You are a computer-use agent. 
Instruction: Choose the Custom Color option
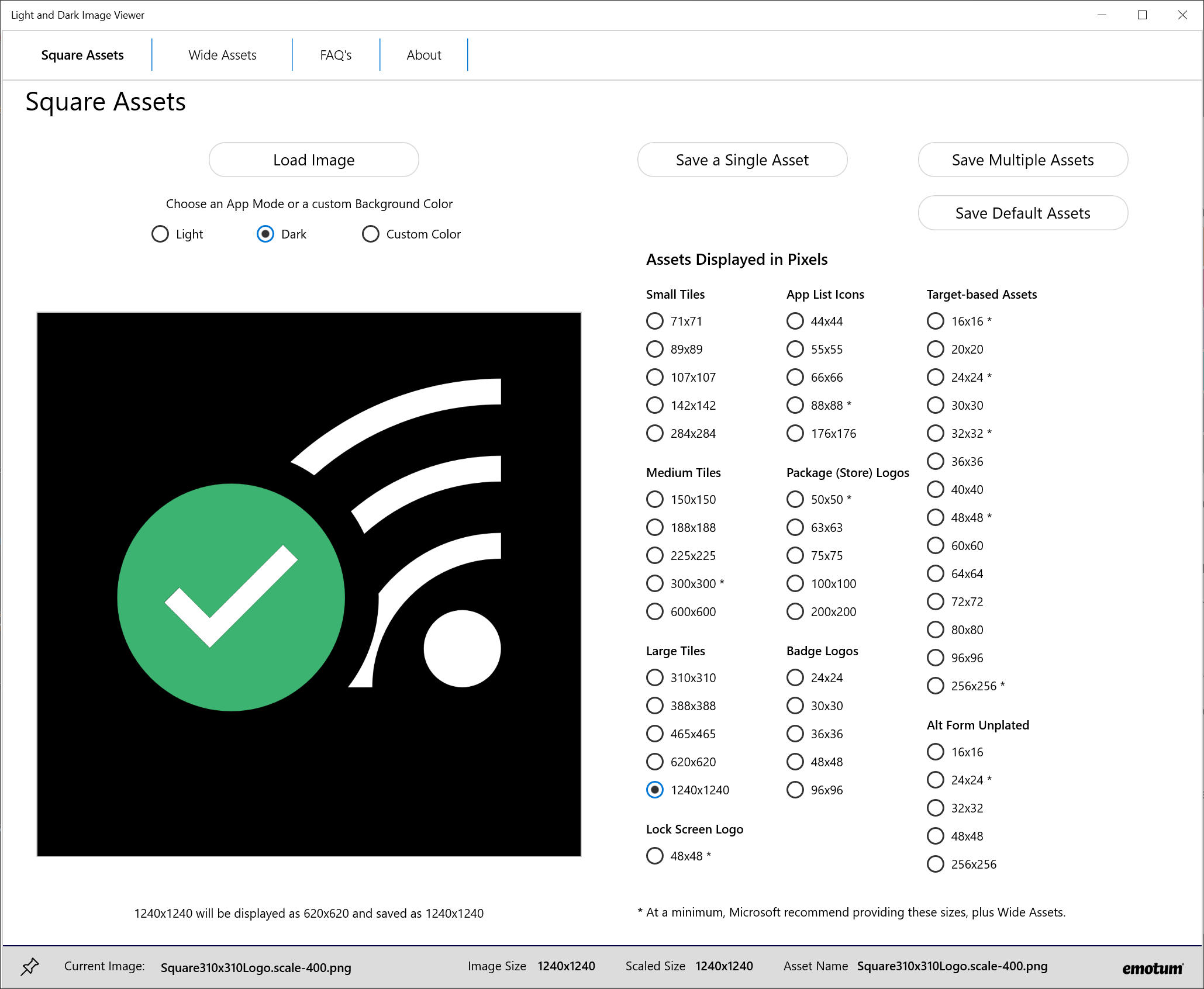(x=411, y=234)
